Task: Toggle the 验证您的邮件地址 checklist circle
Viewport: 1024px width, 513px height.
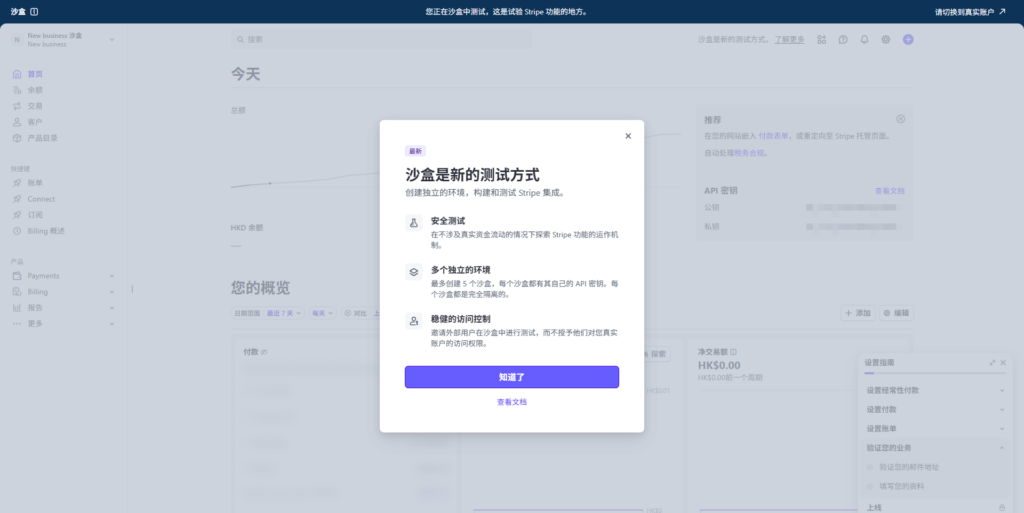Action: (870, 467)
